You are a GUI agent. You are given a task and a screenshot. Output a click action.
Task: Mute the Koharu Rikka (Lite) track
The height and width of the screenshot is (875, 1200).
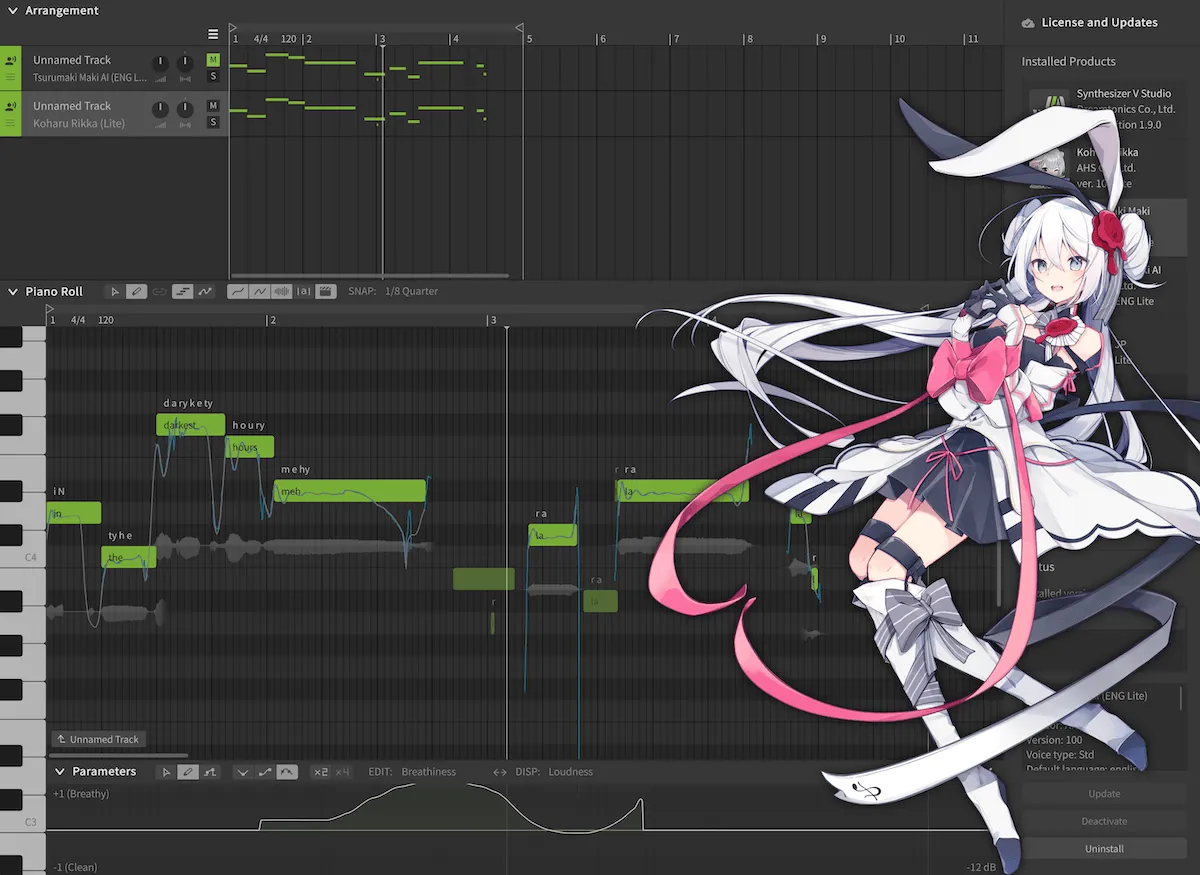click(x=213, y=106)
